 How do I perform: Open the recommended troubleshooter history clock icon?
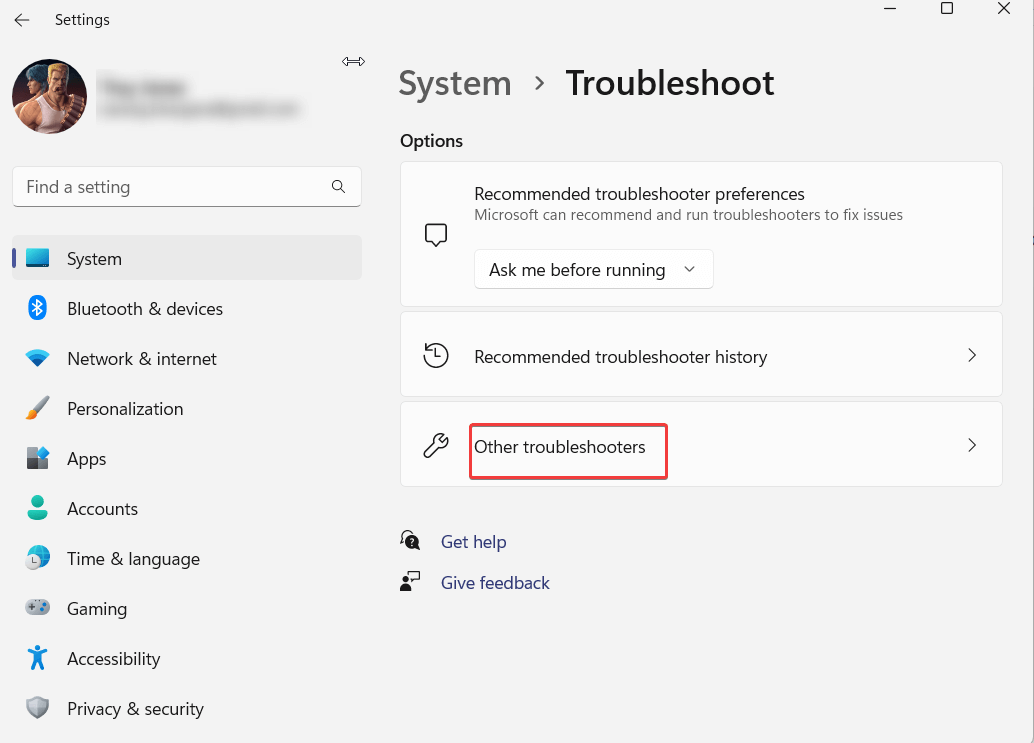[435, 354]
